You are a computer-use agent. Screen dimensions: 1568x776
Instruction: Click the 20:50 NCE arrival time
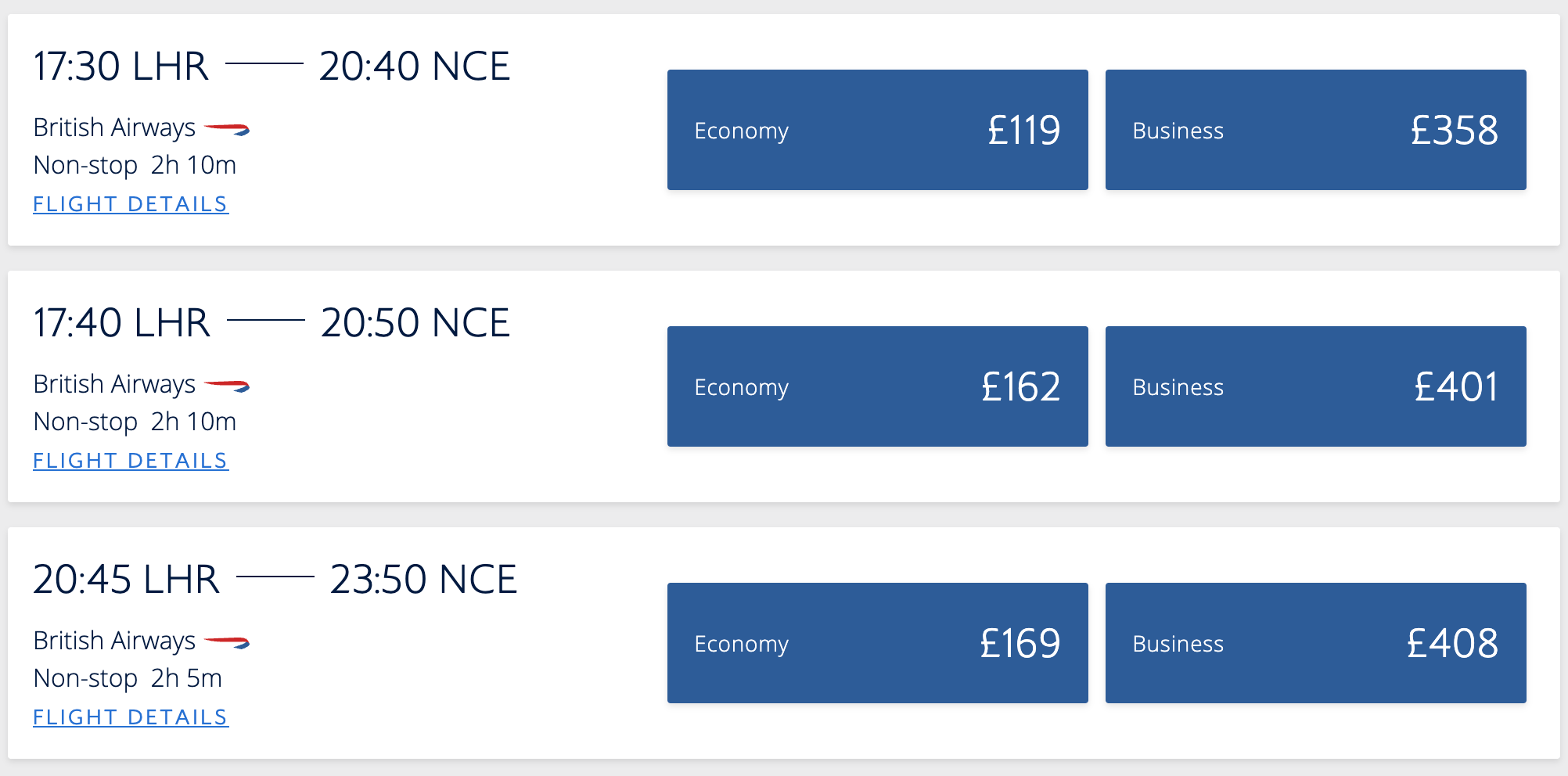coord(415,322)
